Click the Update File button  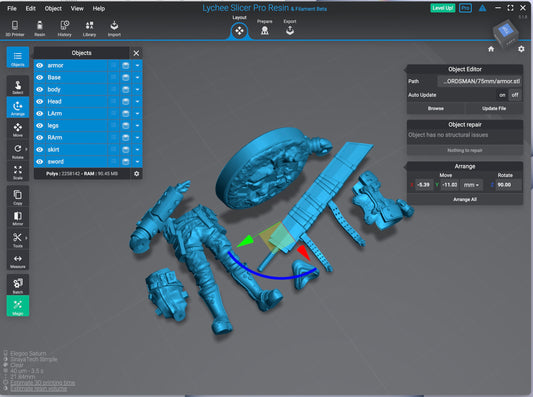tap(494, 108)
